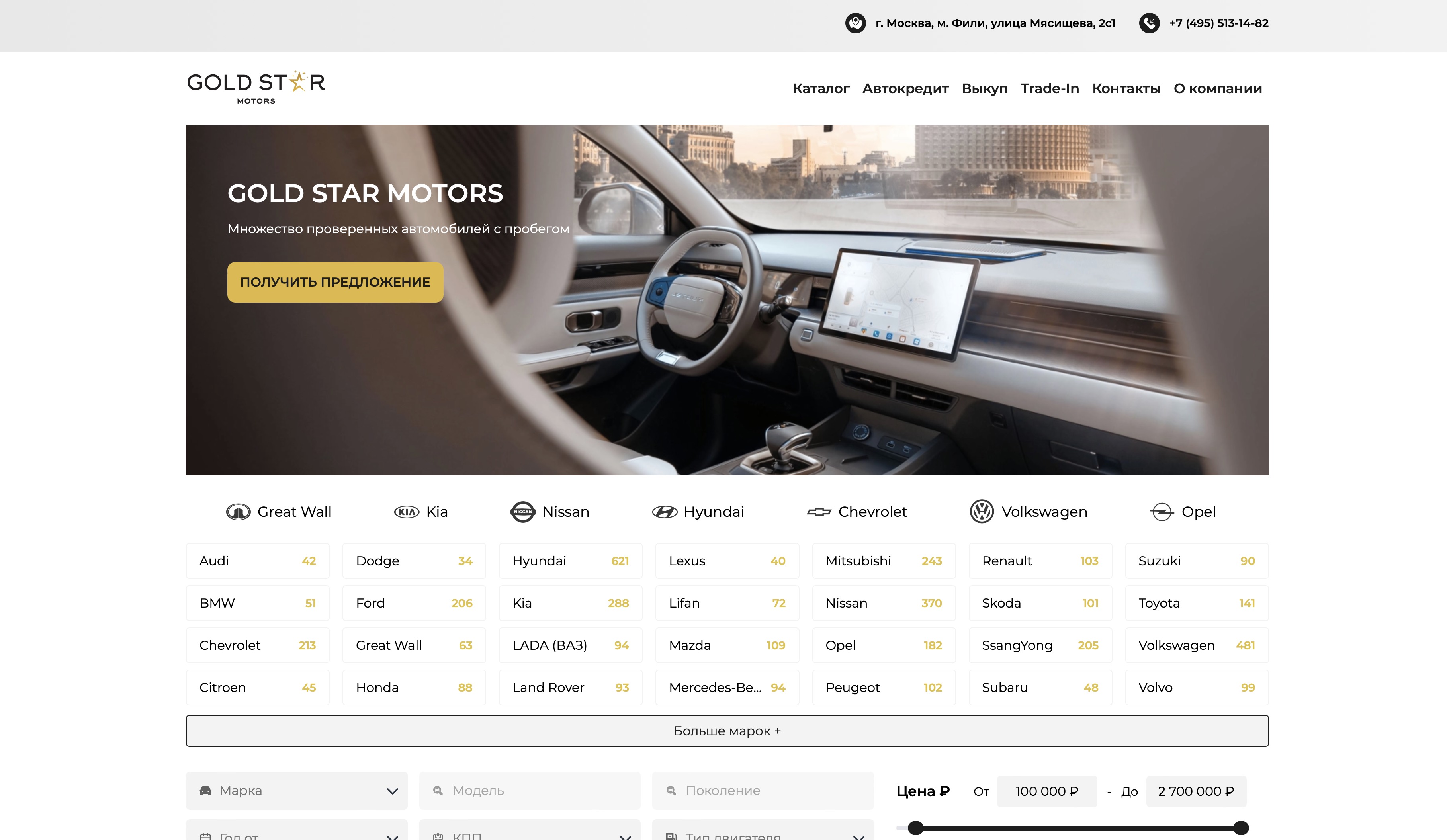Open the Mitsubishi brand tile
This screenshot has width=1447, height=840.
[x=884, y=561]
